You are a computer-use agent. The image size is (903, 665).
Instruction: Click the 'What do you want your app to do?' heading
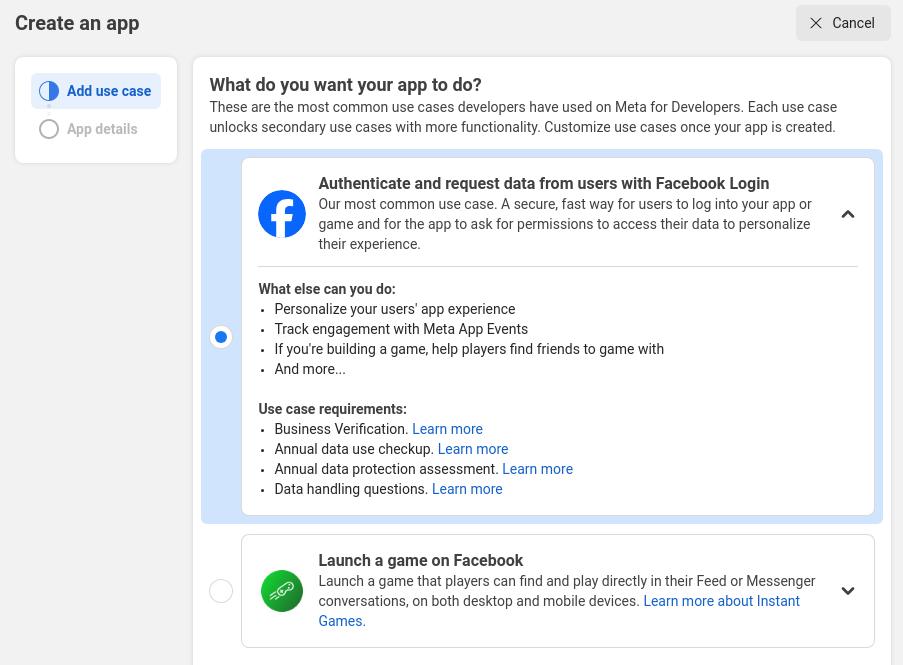(346, 85)
